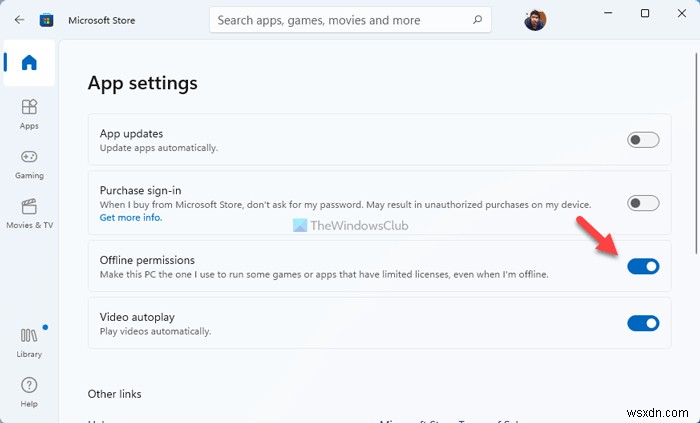The image size is (700, 423).
Task: Open the Home section in sidebar
Action: (29, 62)
